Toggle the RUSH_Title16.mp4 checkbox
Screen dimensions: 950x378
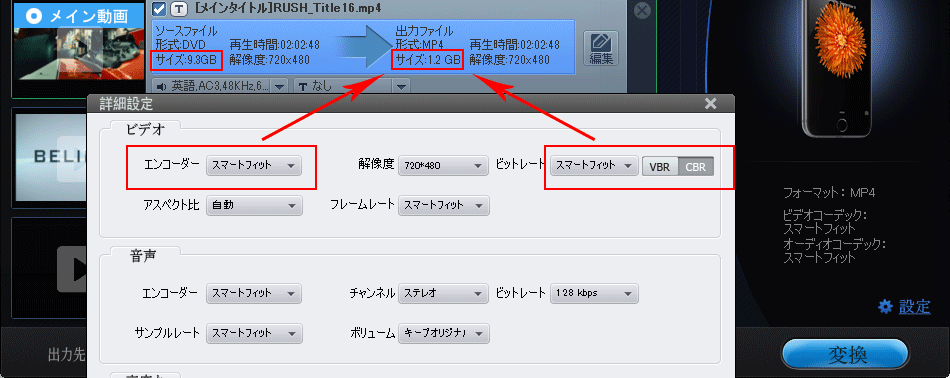click(x=159, y=9)
